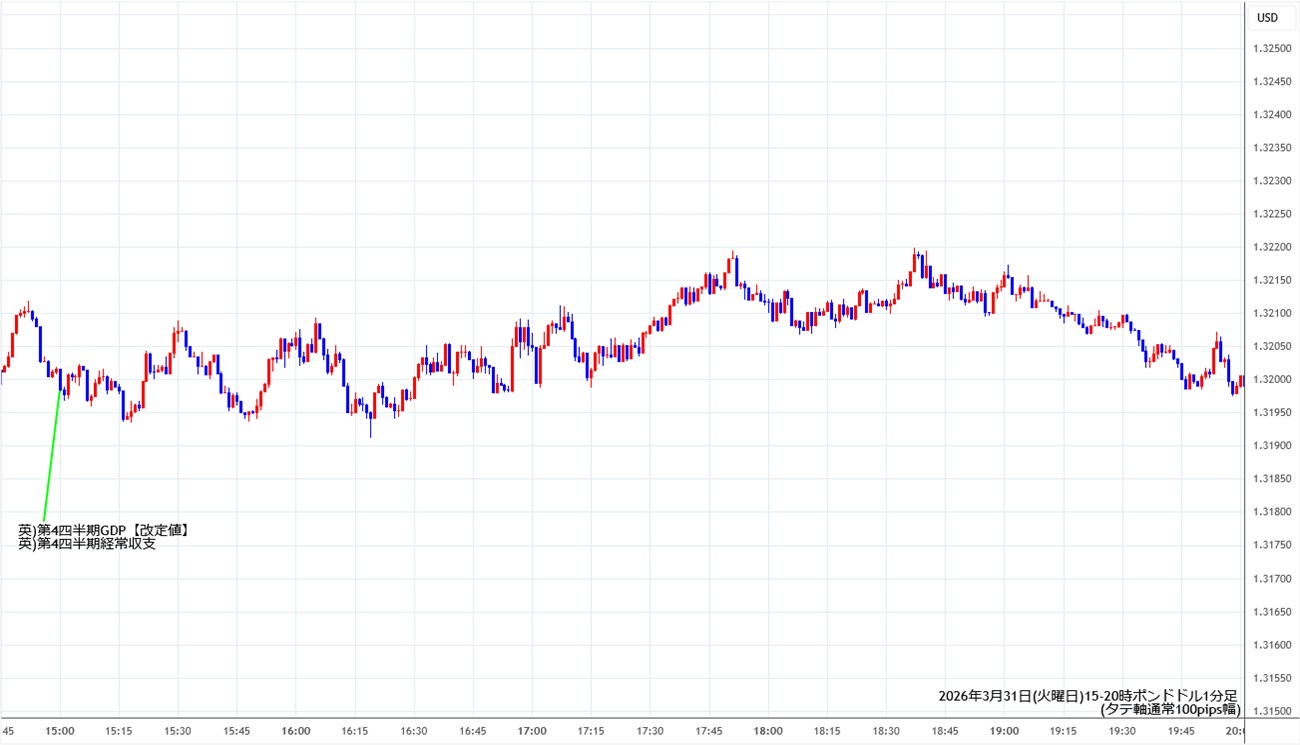Click the 1.31500 price axis label
The height and width of the screenshot is (745, 1300).
coord(1271,711)
